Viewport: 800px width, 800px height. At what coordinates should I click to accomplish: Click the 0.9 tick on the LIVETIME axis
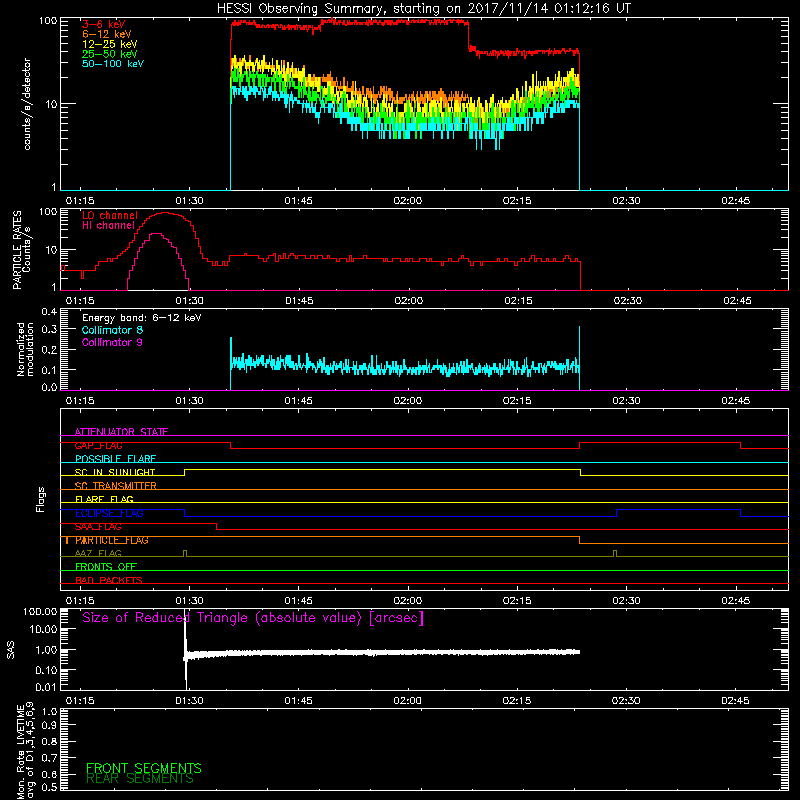coord(49,726)
